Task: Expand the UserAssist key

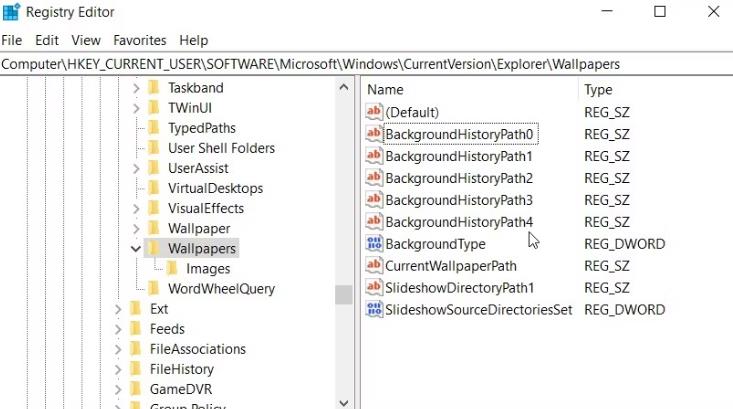Action: coord(136,168)
